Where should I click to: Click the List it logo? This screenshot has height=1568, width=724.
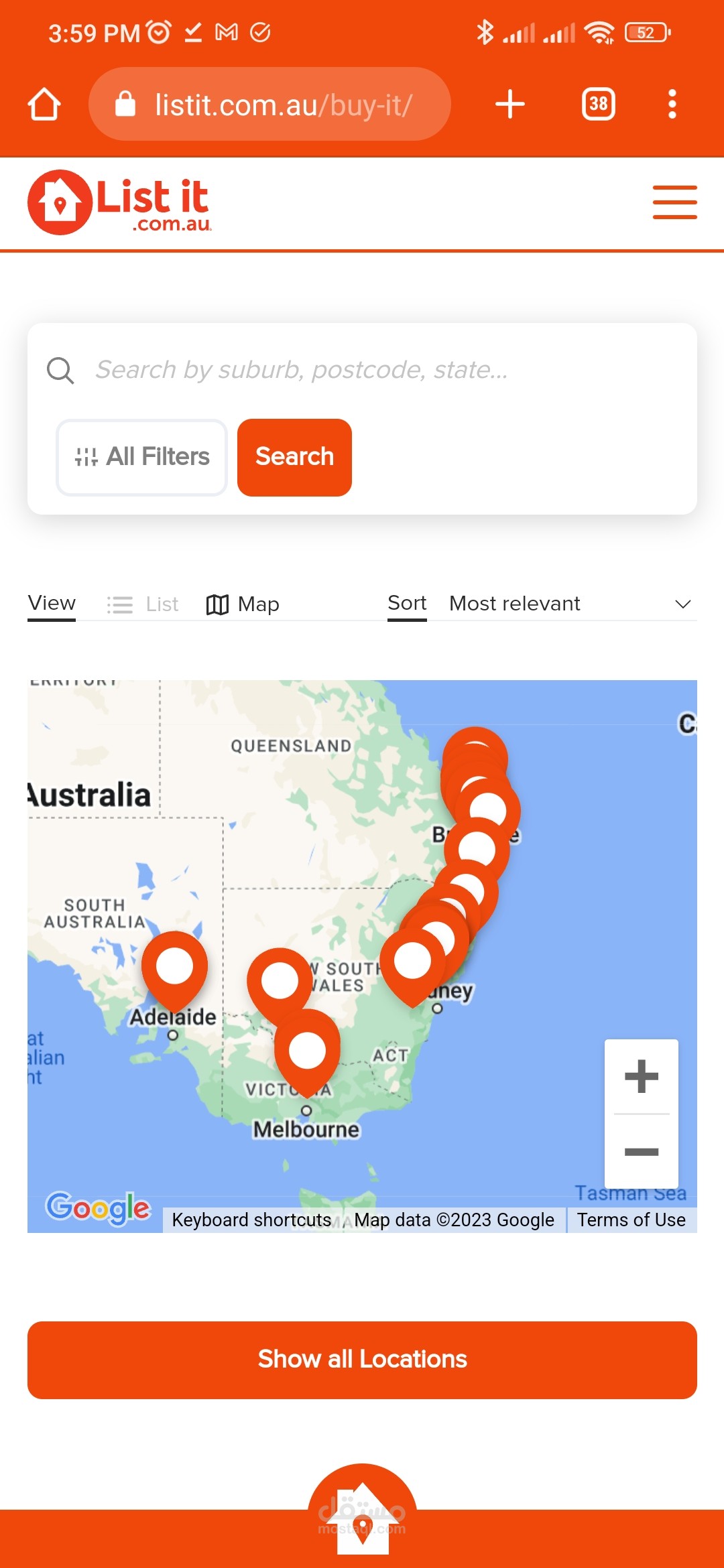click(x=120, y=202)
